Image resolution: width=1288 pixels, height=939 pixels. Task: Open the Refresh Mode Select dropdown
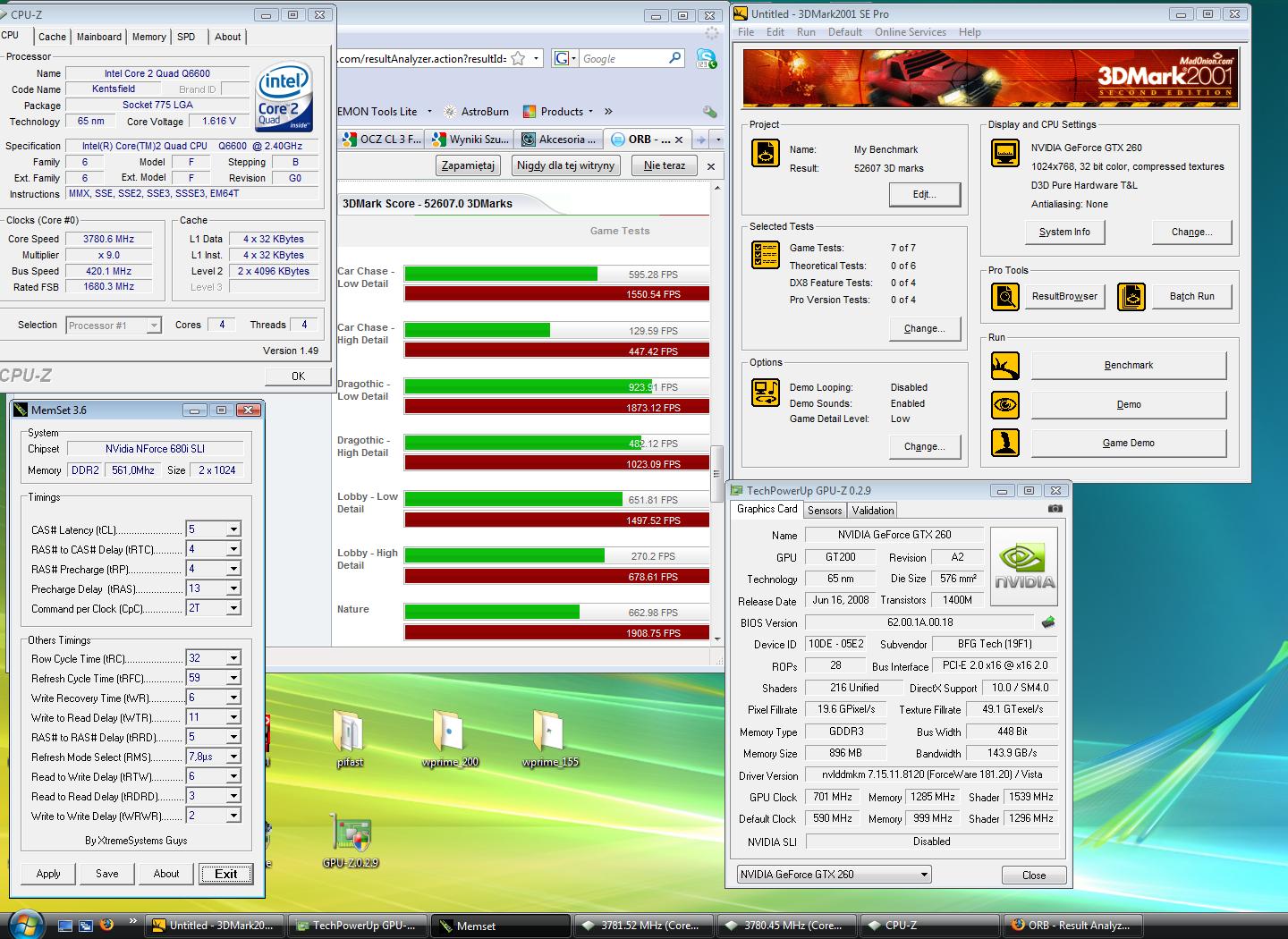point(233,757)
